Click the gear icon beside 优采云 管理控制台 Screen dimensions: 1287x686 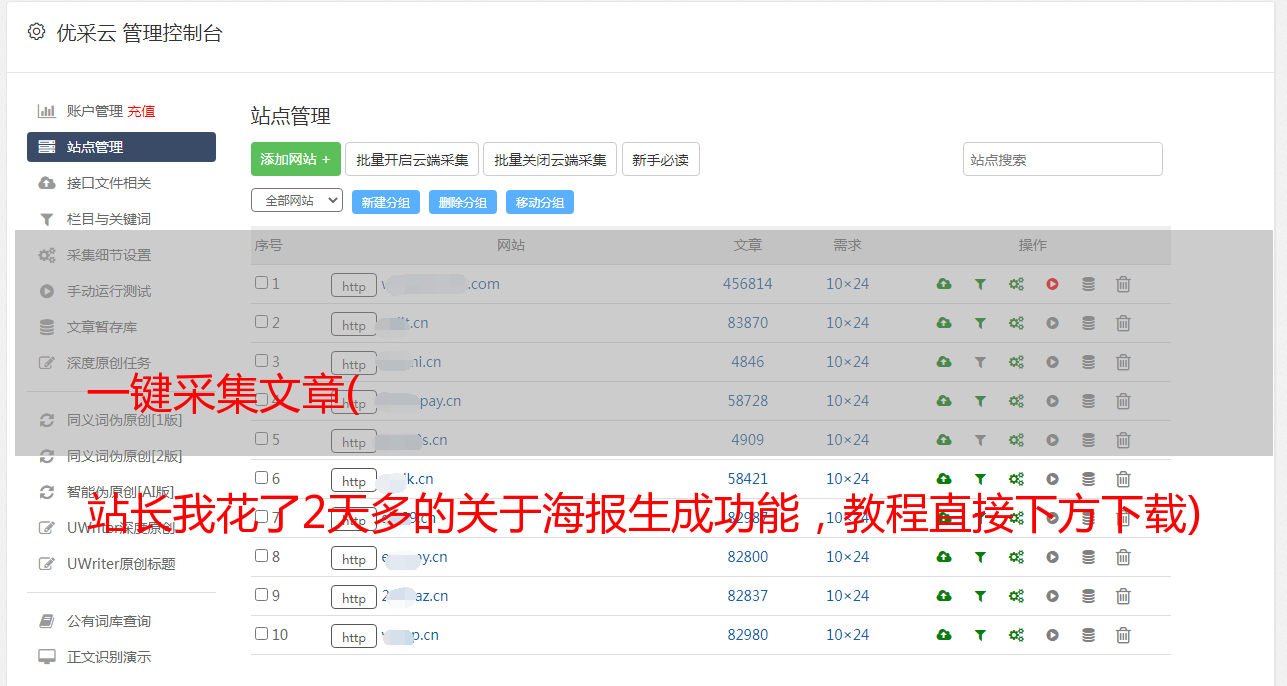[x=36, y=32]
